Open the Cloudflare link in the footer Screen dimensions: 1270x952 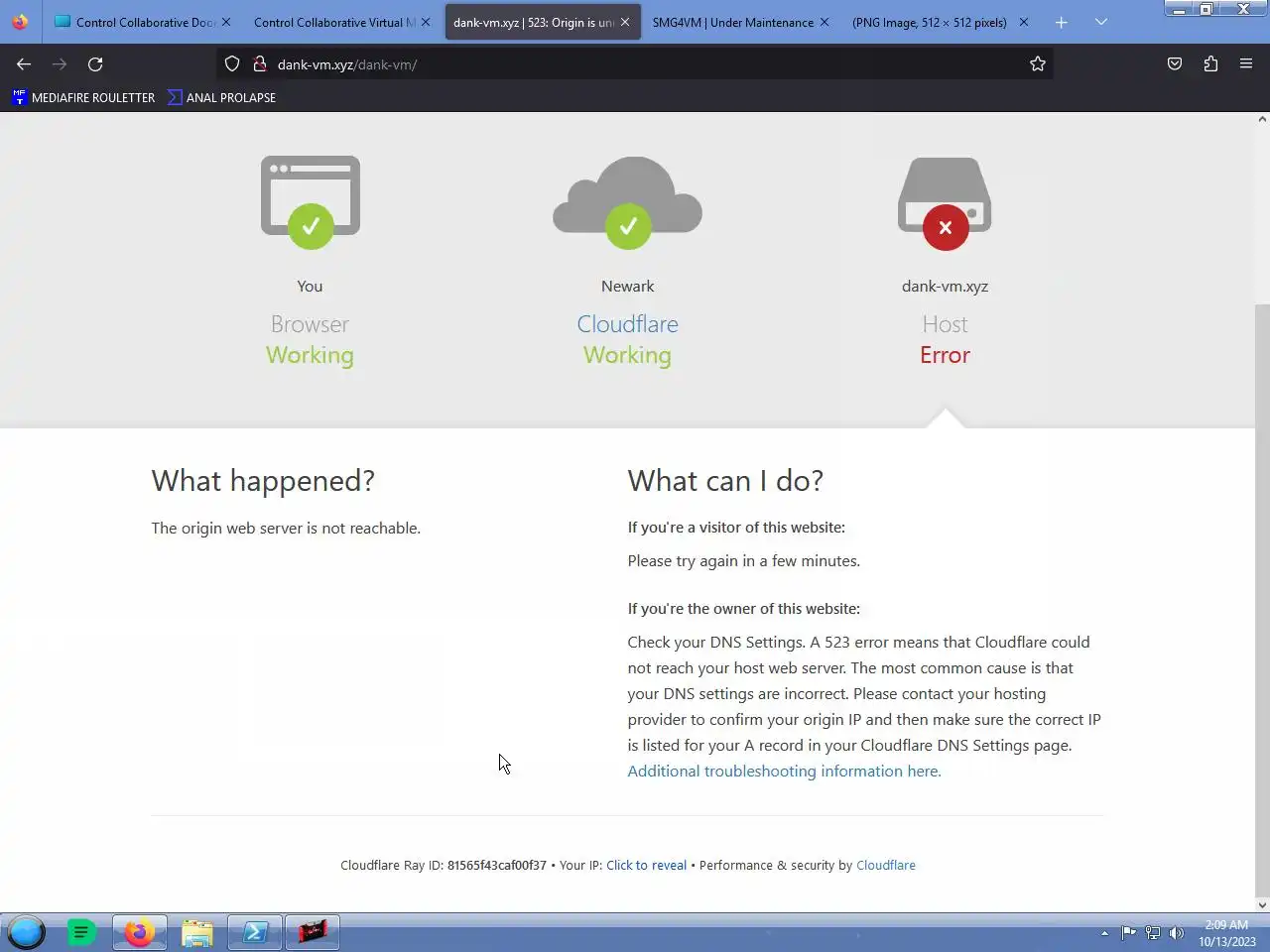point(885,865)
